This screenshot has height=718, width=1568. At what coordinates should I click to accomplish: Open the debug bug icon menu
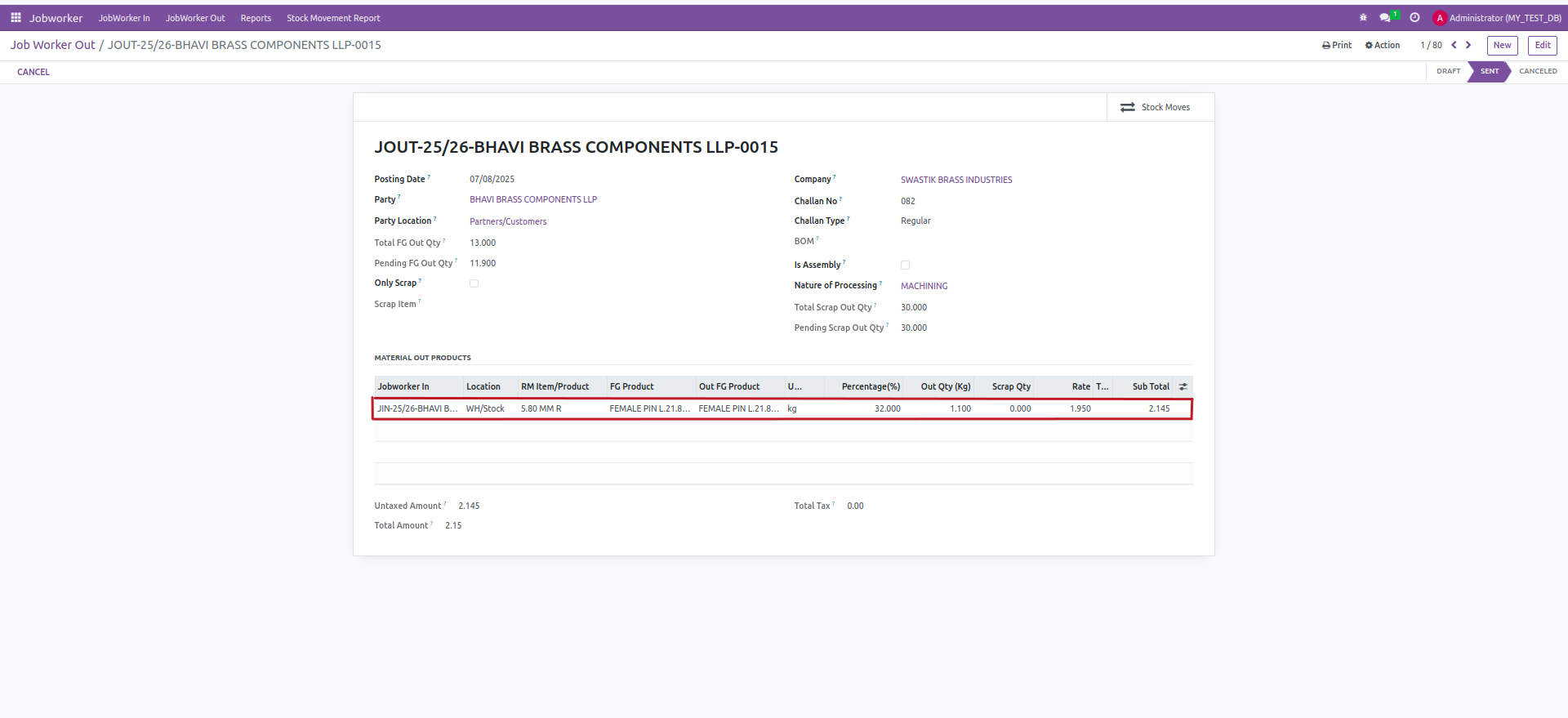pyautogui.click(x=1363, y=18)
